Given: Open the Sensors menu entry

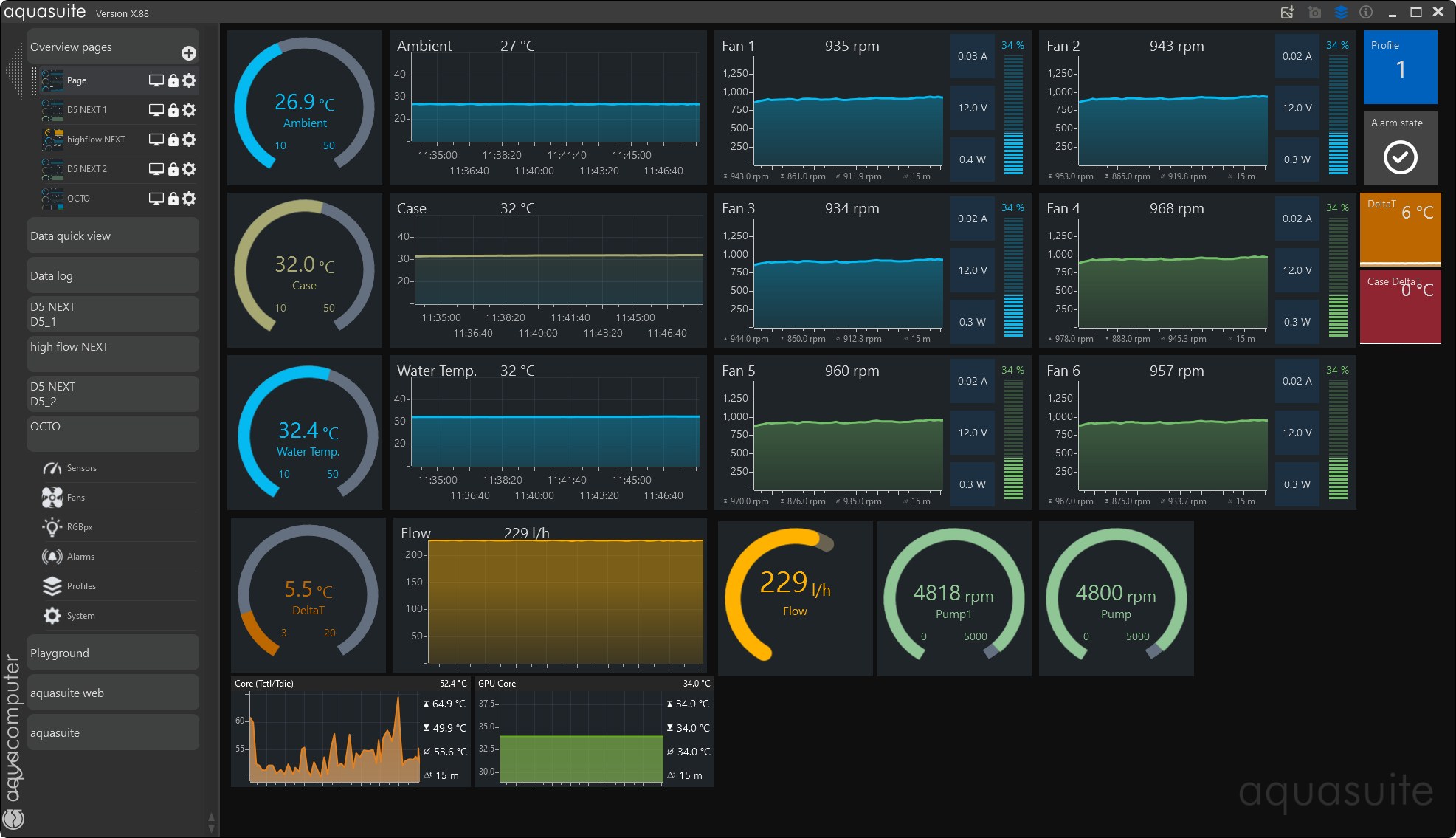Looking at the screenshot, I should [x=120, y=468].
